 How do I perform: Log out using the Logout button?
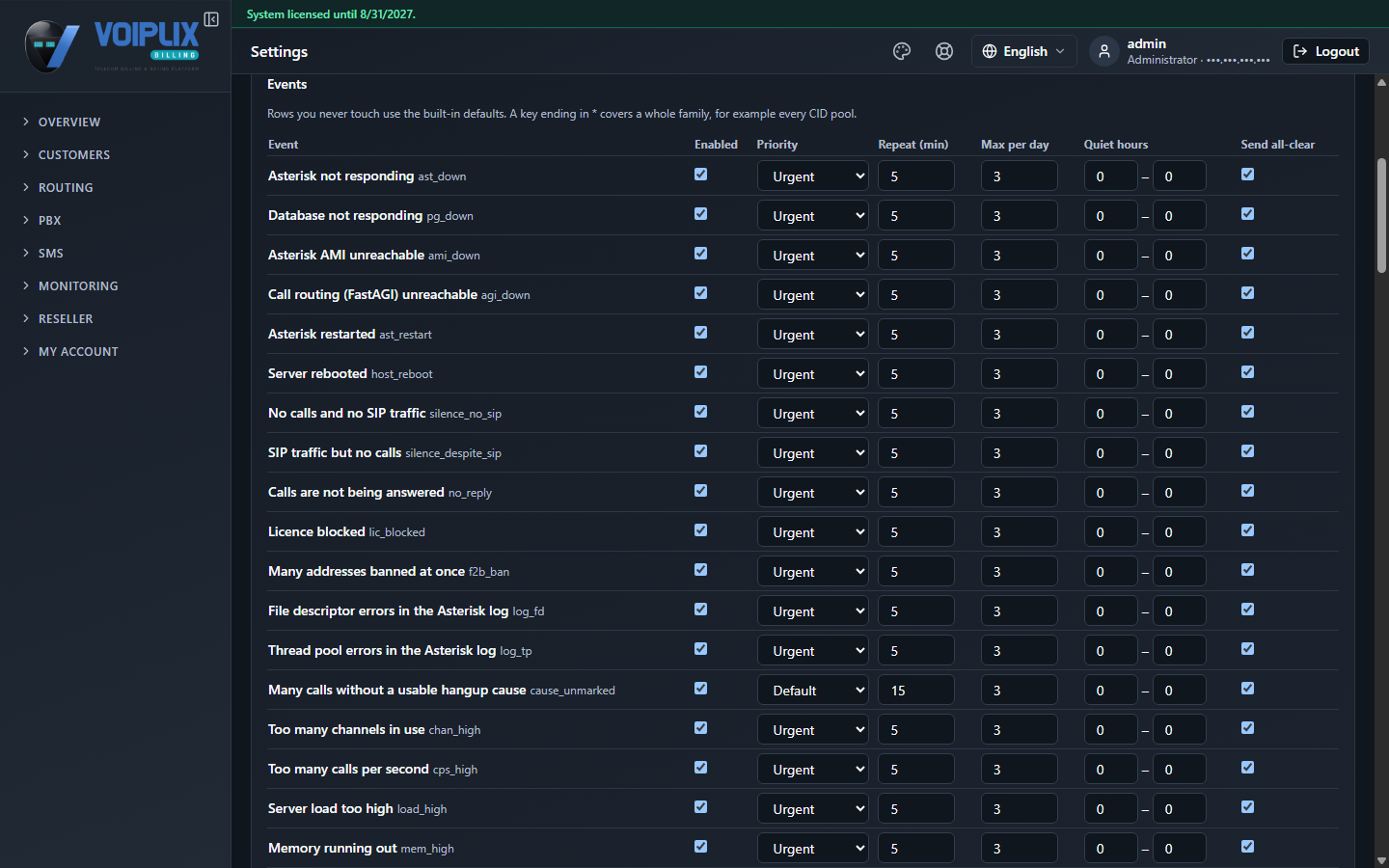pyautogui.click(x=1326, y=51)
